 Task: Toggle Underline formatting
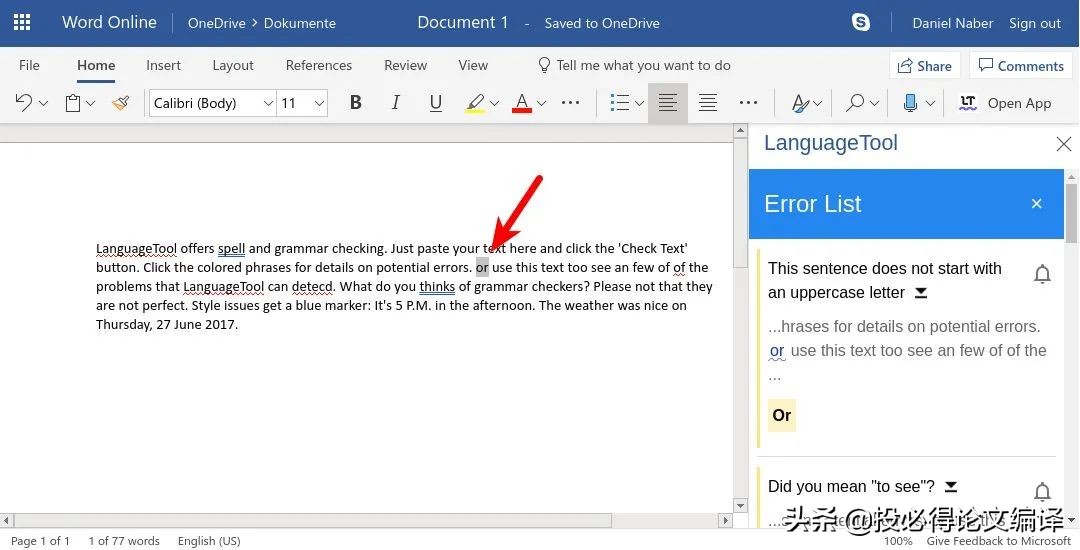click(x=435, y=103)
